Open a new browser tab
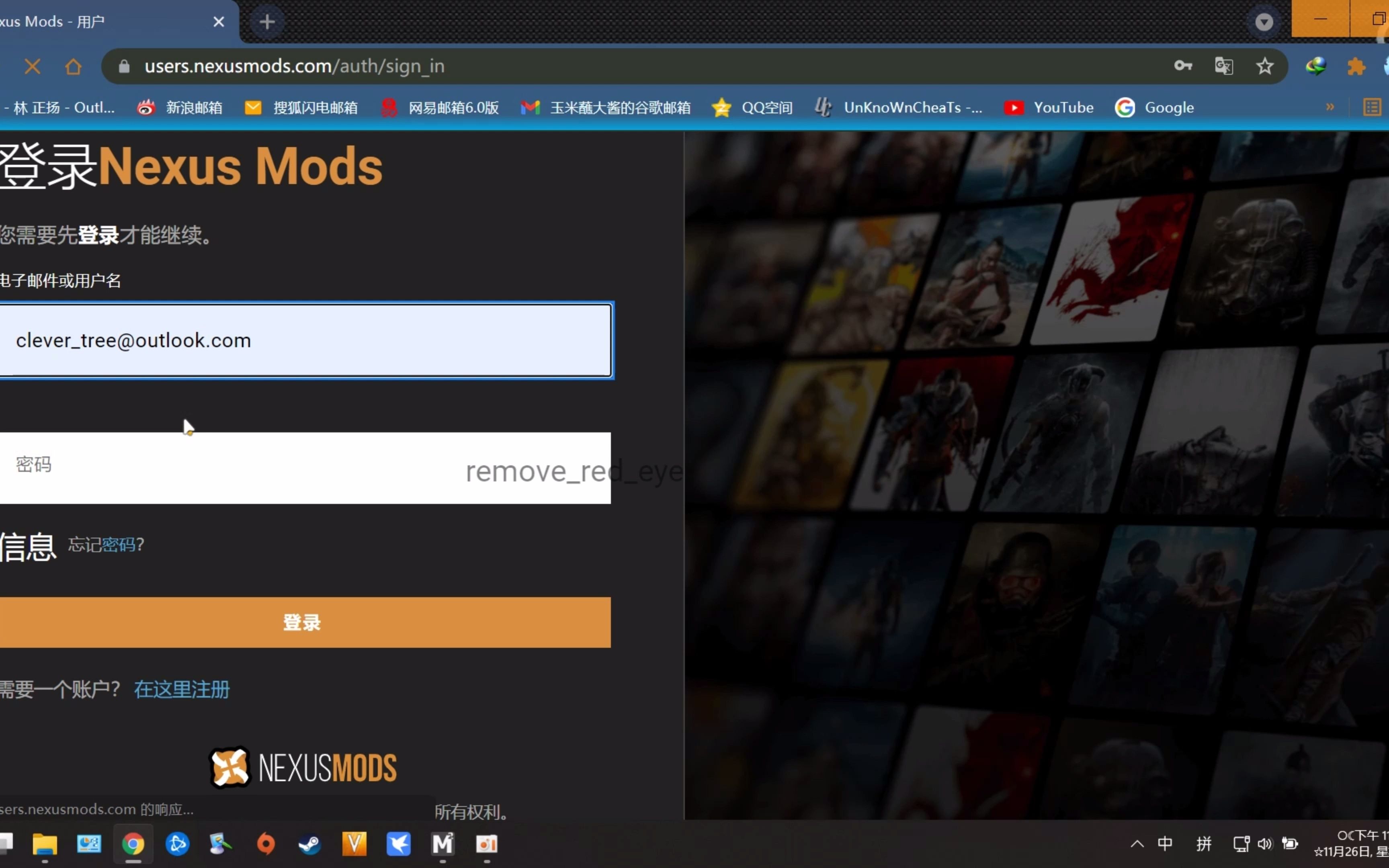Screen dimensions: 1389x868 [x=267, y=22]
